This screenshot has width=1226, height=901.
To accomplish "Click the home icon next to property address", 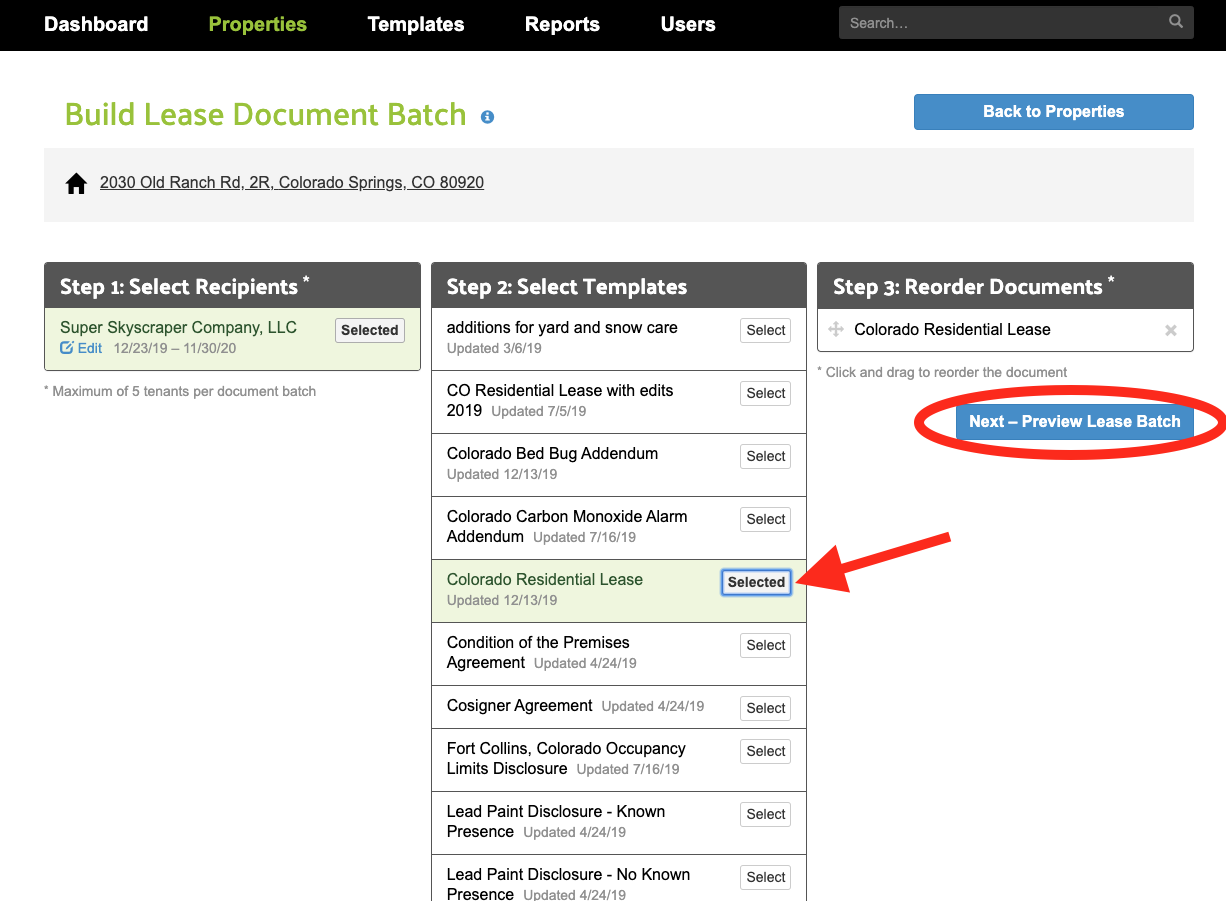I will [76, 184].
